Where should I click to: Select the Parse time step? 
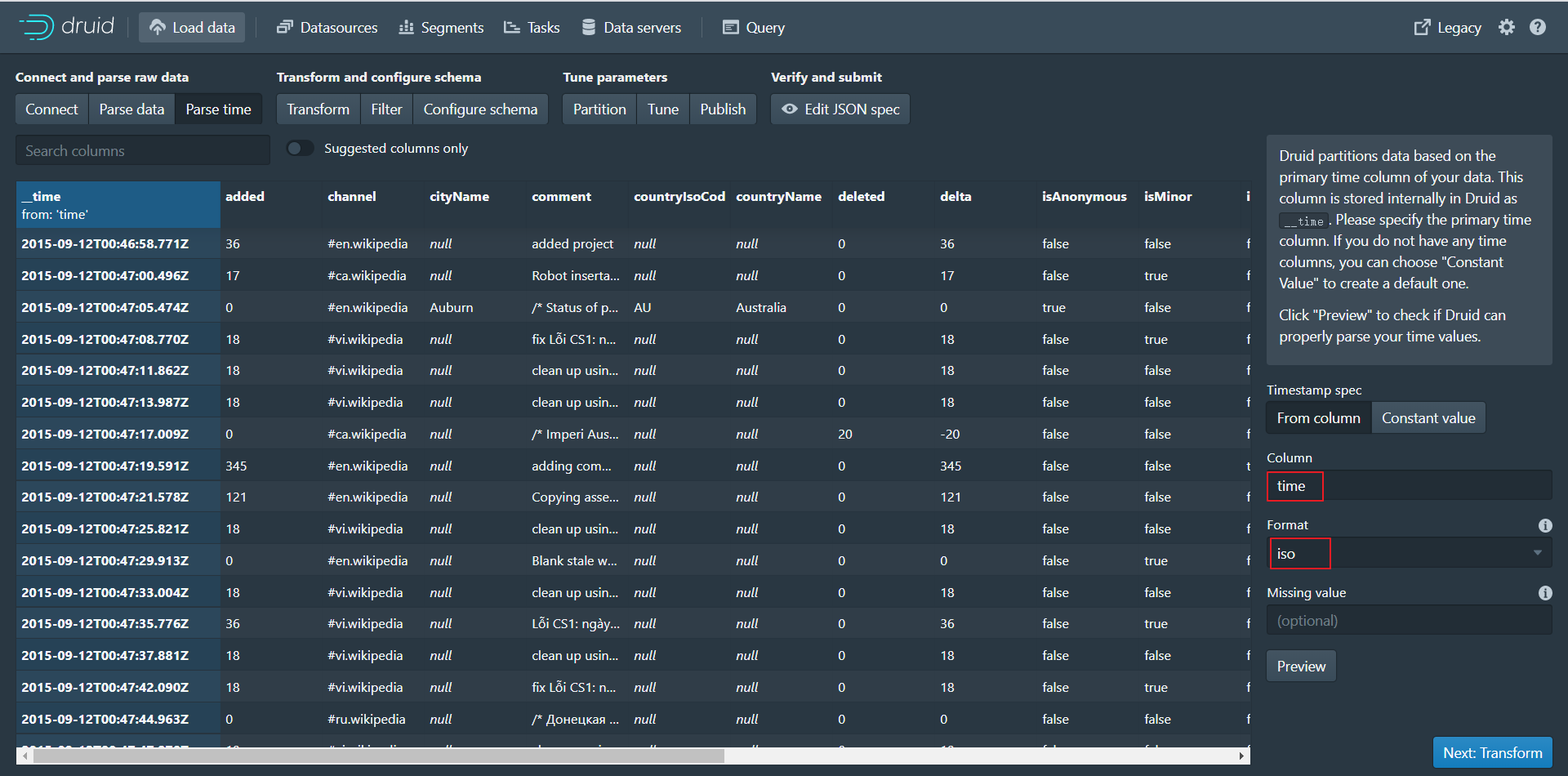click(x=218, y=109)
